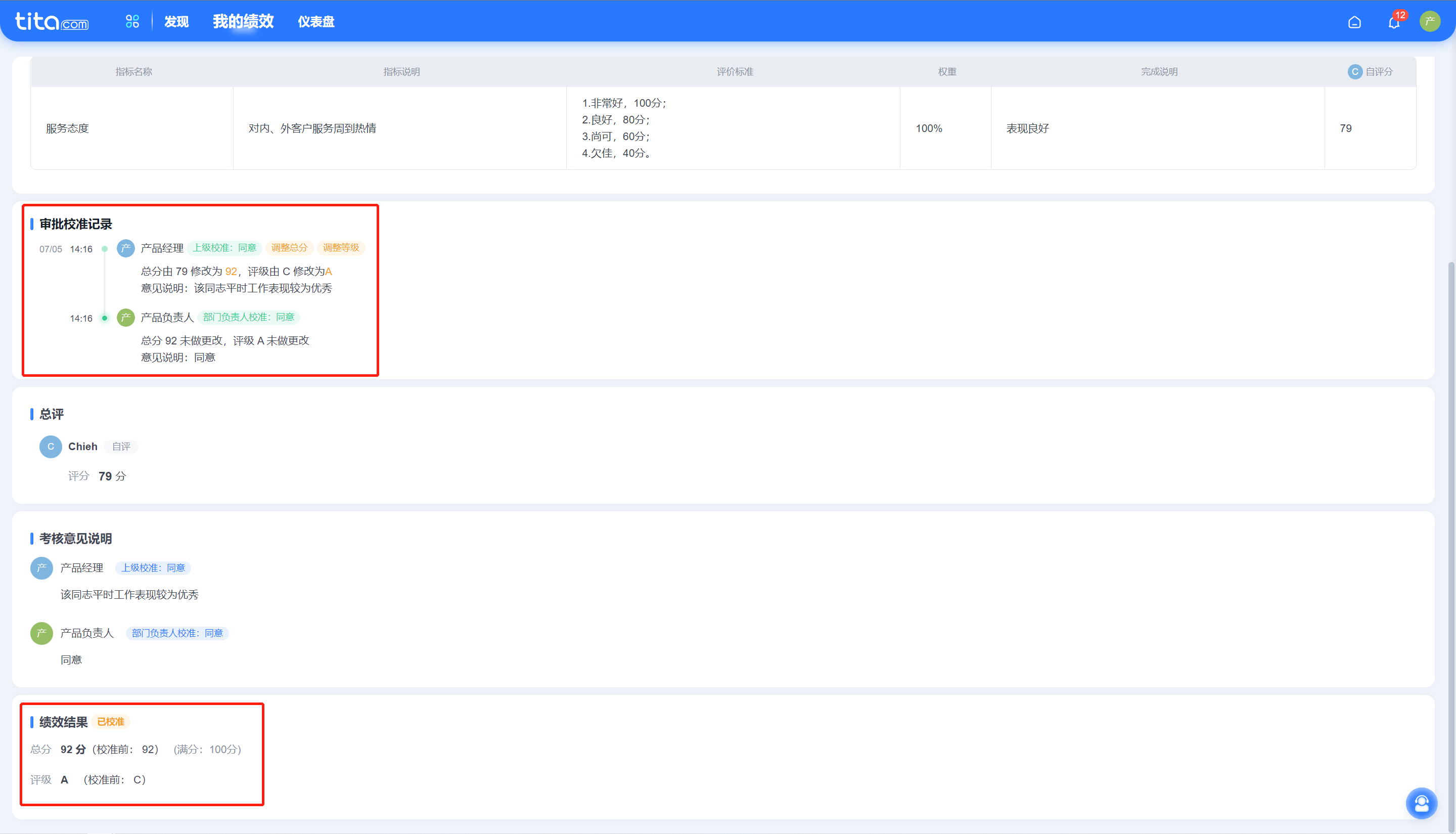
Task: Click the 自评 tag beside Chieh
Action: point(121,447)
